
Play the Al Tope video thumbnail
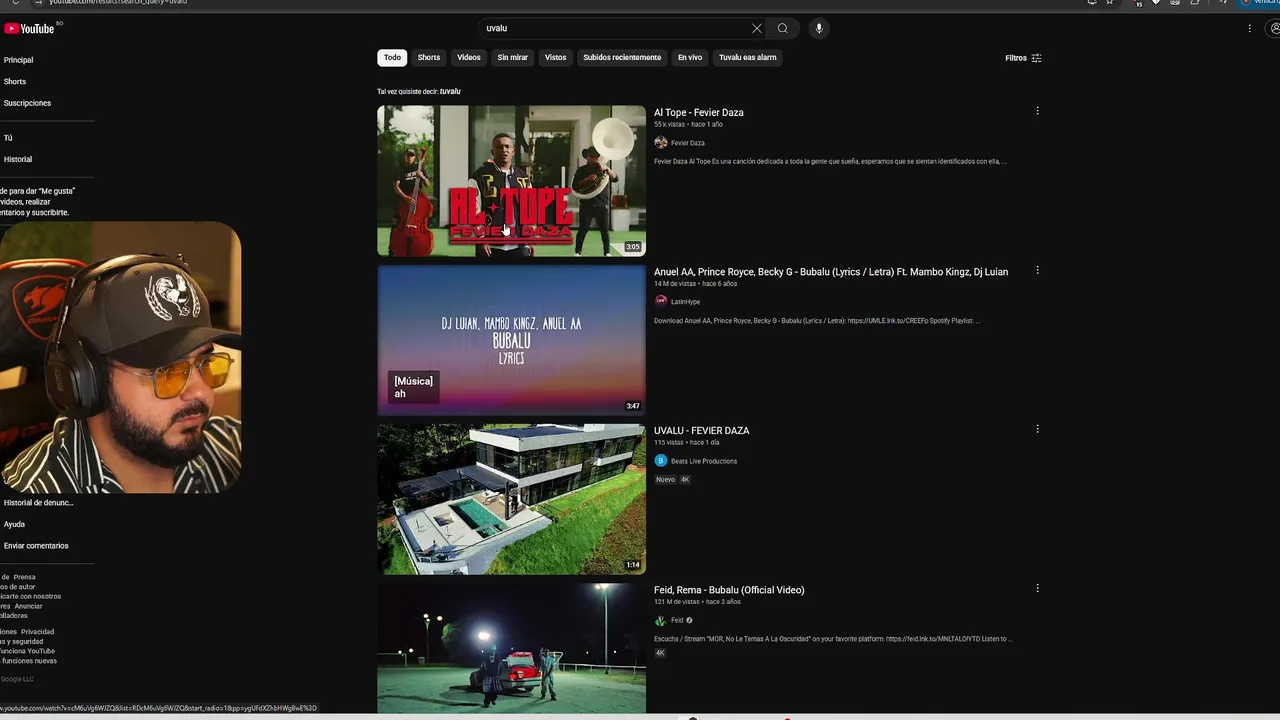pyautogui.click(x=511, y=180)
